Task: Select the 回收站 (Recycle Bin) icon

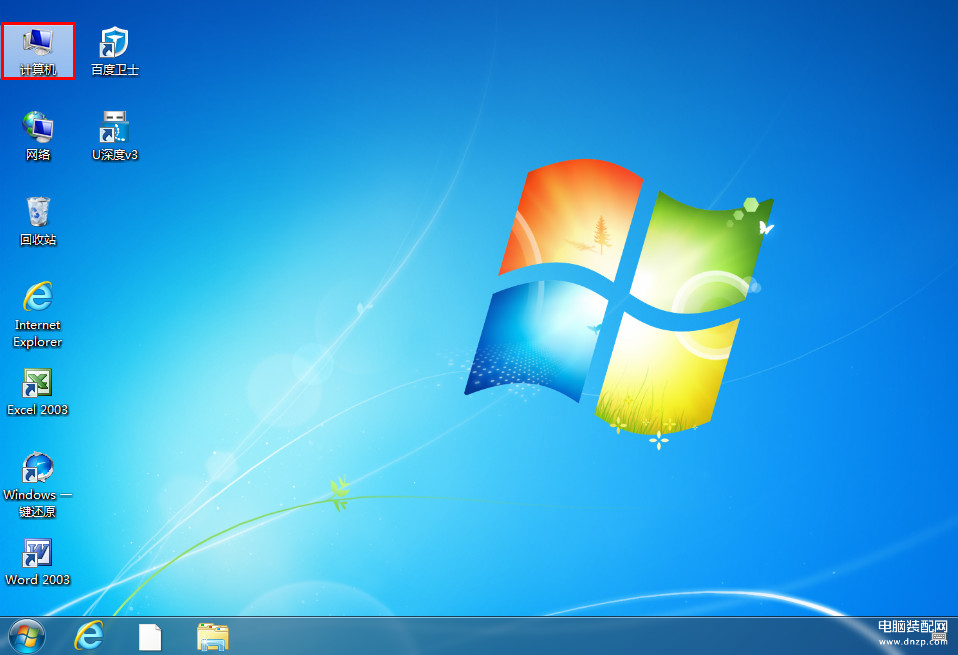Action: point(38,221)
